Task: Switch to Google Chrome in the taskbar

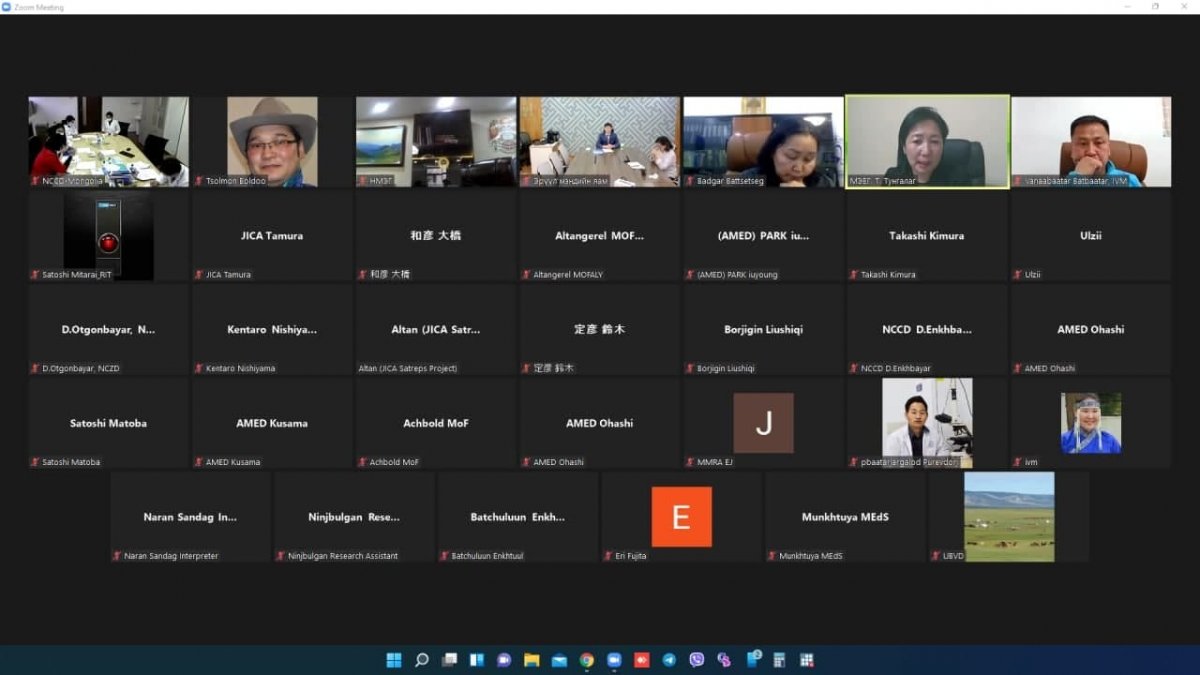Action: (x=587, y=660)
